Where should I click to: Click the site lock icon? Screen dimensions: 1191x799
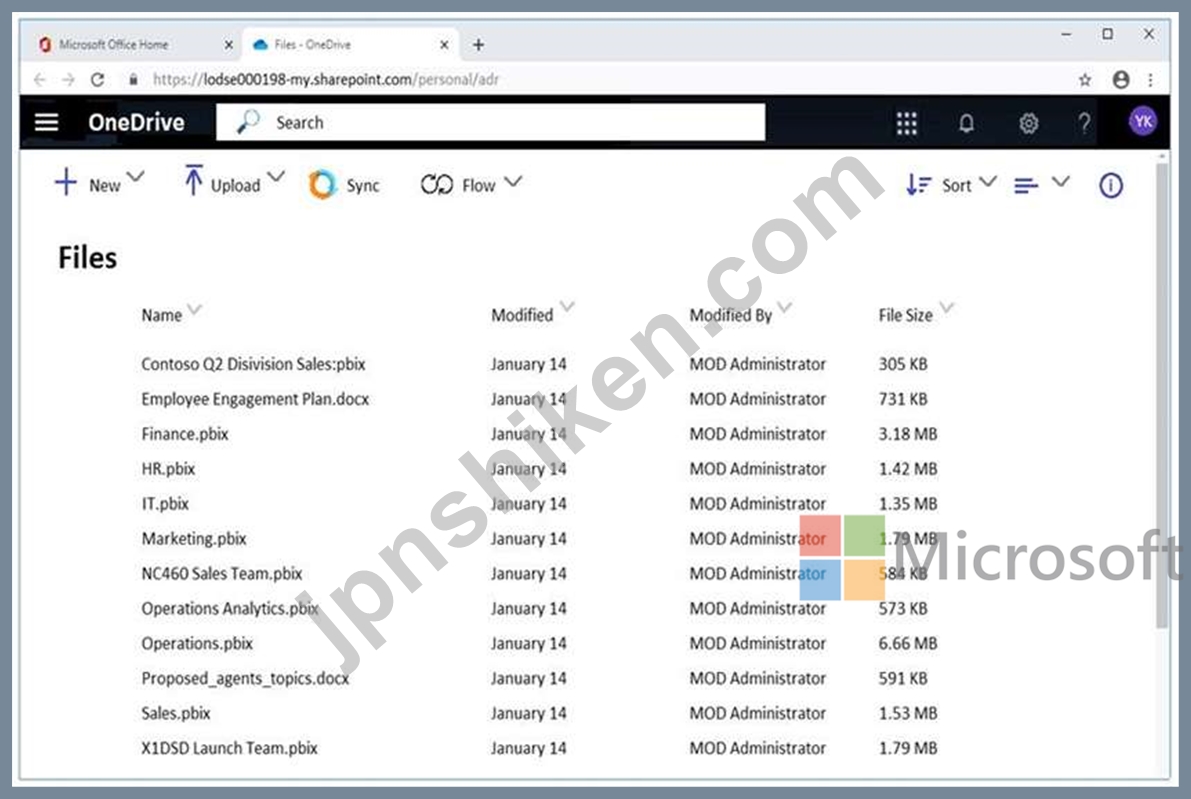point(134,80)
